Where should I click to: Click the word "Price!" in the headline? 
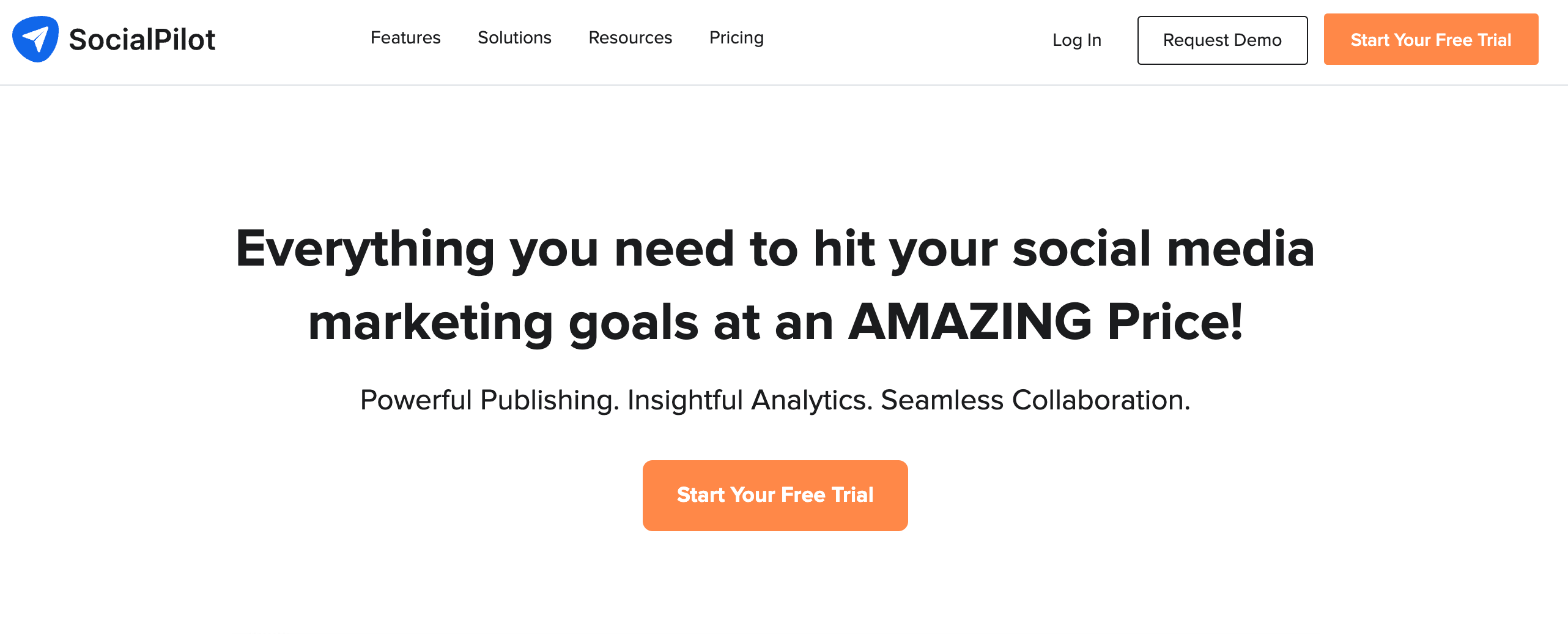1175,323
